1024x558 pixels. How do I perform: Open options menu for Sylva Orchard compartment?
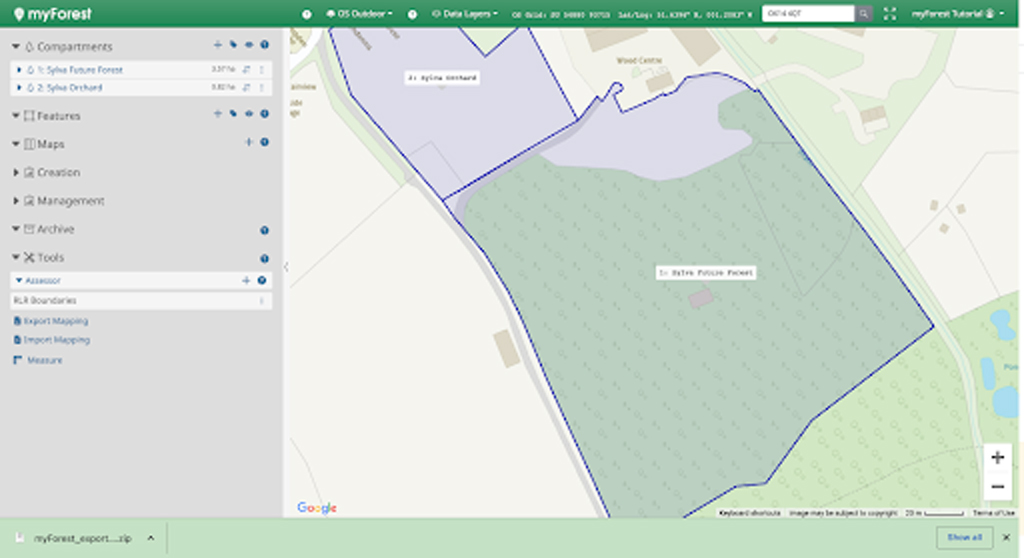(x=262, y=88)
